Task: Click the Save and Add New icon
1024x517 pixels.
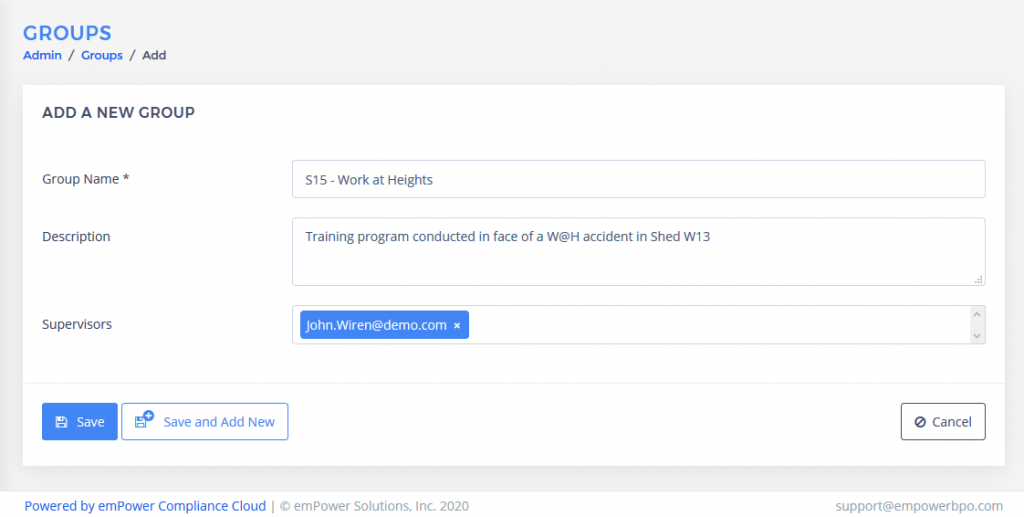Action: 144,420
